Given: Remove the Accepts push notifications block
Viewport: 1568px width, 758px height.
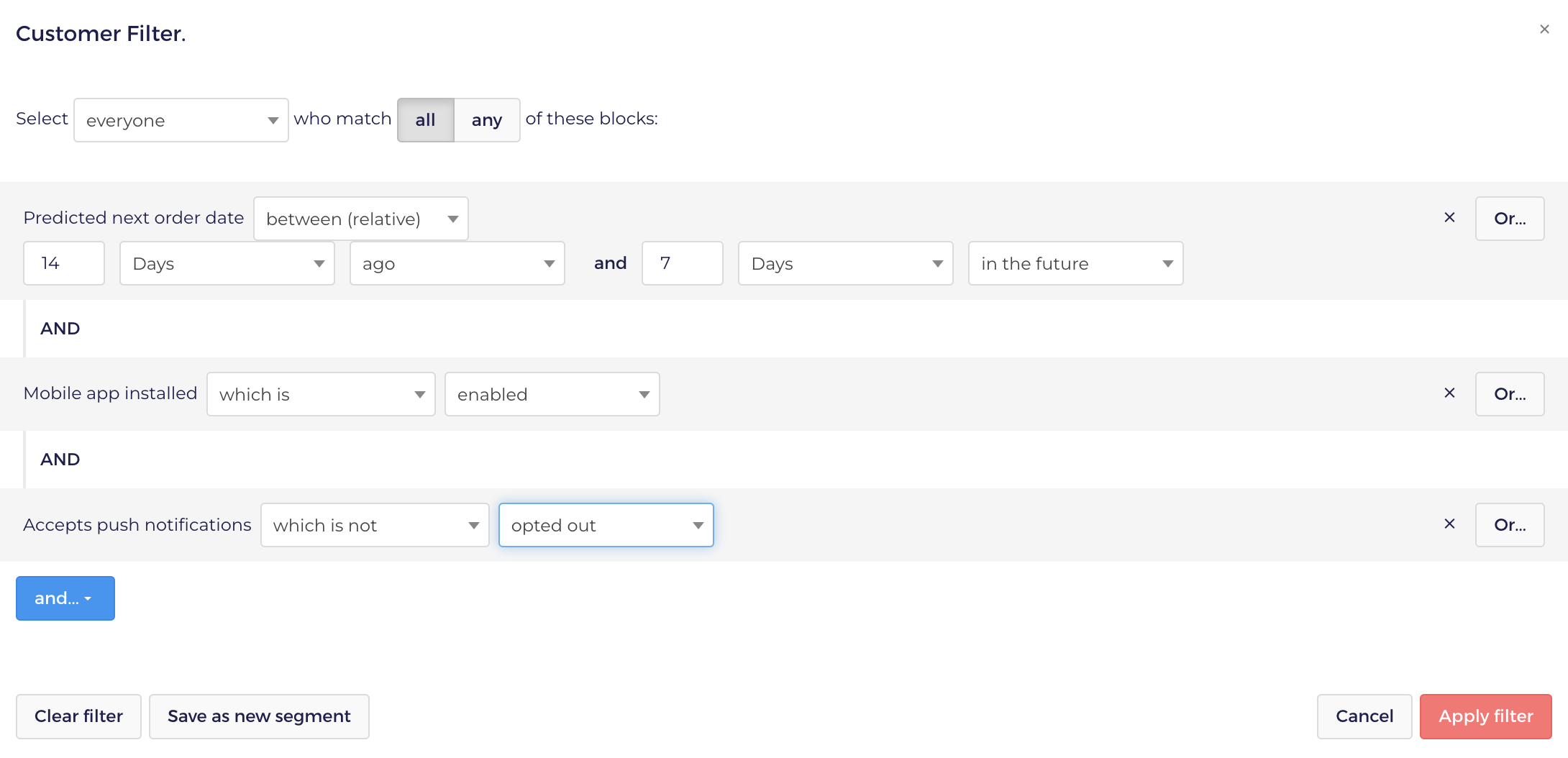Looking at the screenshot, I should coord(1449,524).
